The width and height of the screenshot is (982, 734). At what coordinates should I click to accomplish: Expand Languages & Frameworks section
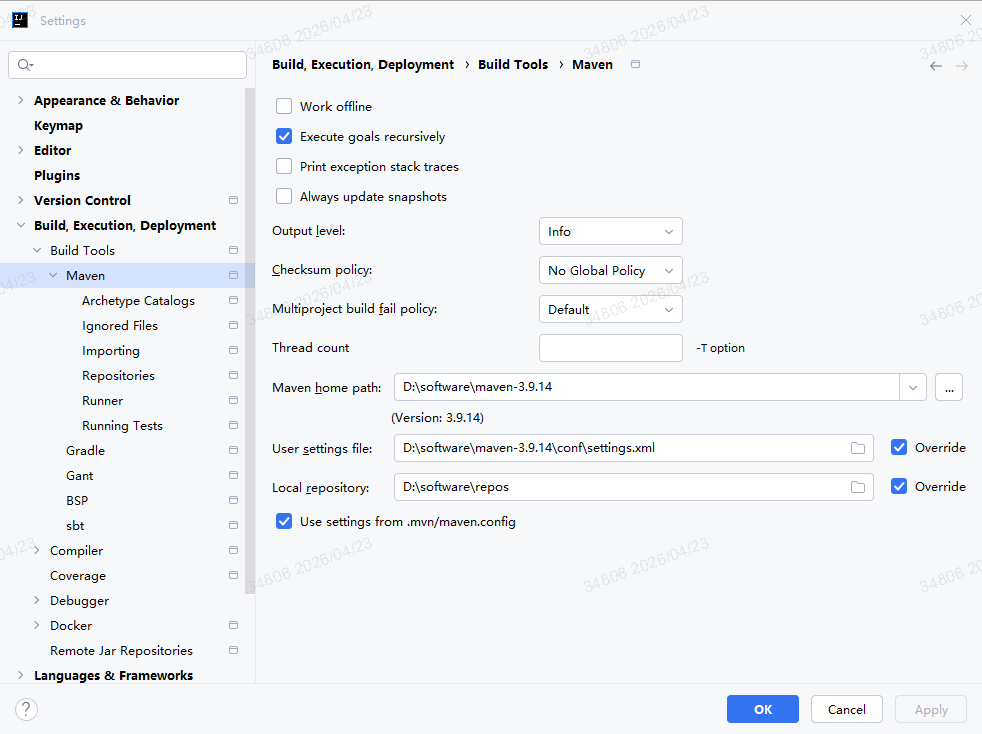point(21,675)
